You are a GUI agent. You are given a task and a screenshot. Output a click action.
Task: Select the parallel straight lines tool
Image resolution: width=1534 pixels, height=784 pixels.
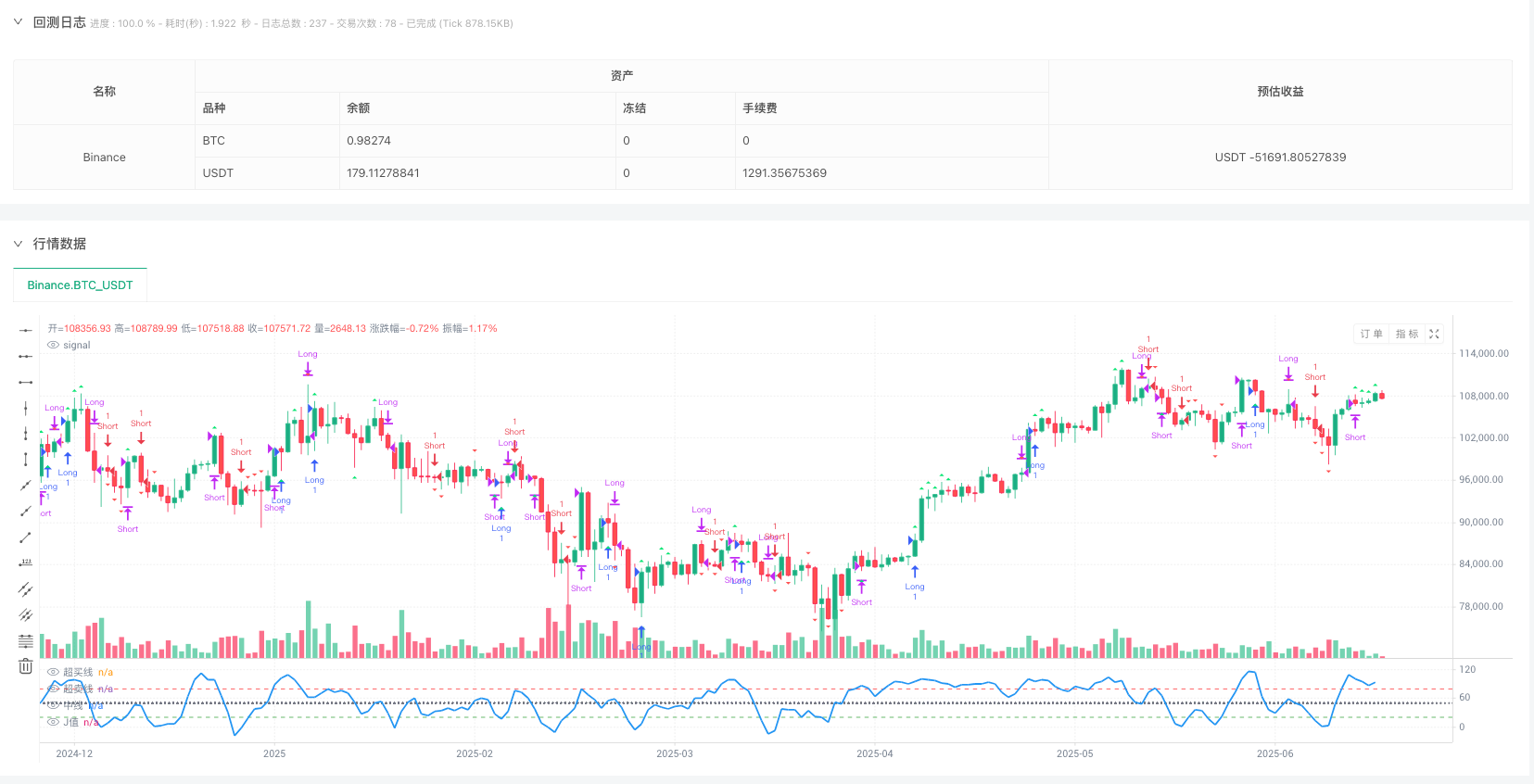25,615
